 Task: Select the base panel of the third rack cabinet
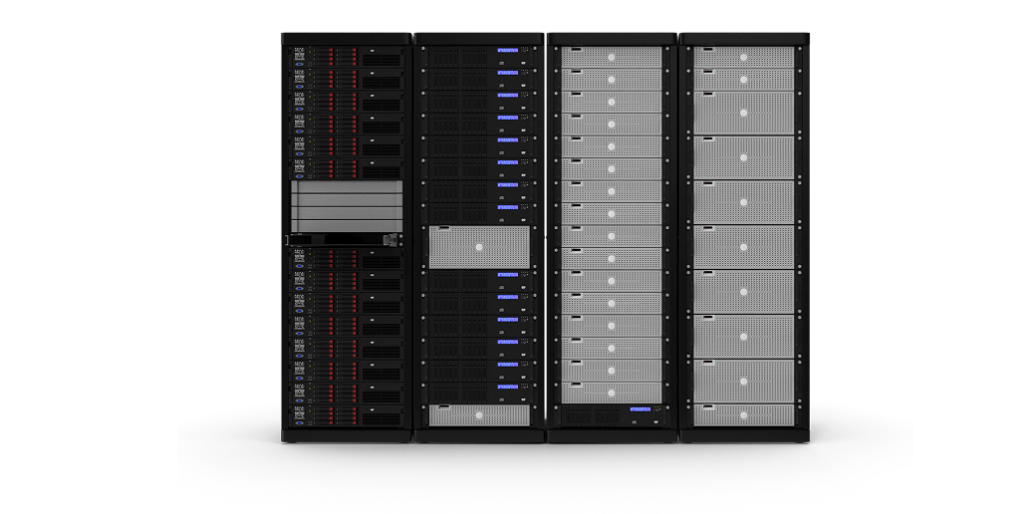(612, 436)
